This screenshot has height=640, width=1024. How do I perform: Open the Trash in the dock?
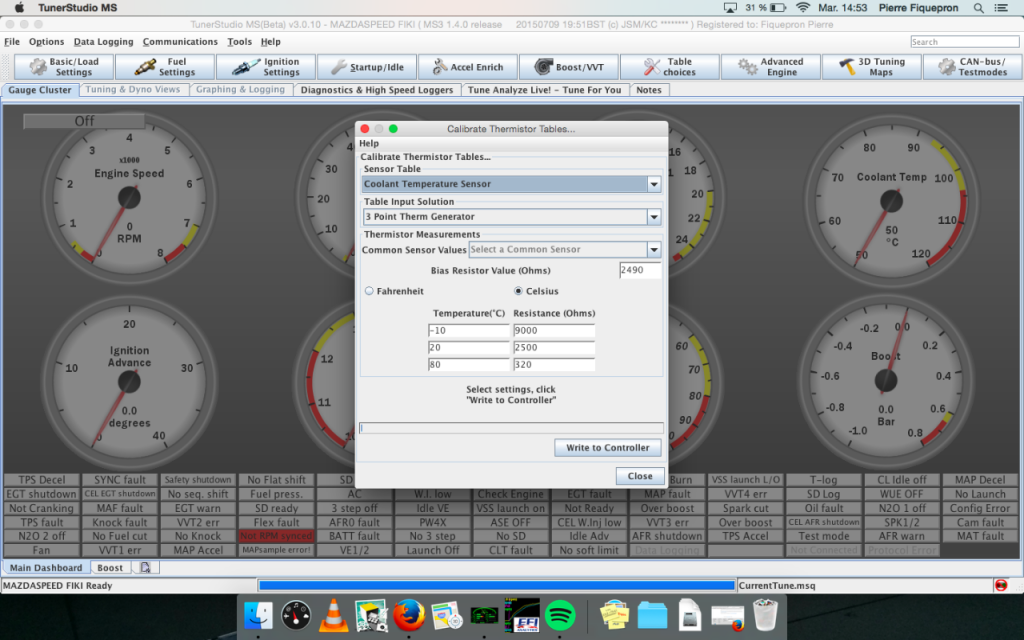click(x=765, y=616)
